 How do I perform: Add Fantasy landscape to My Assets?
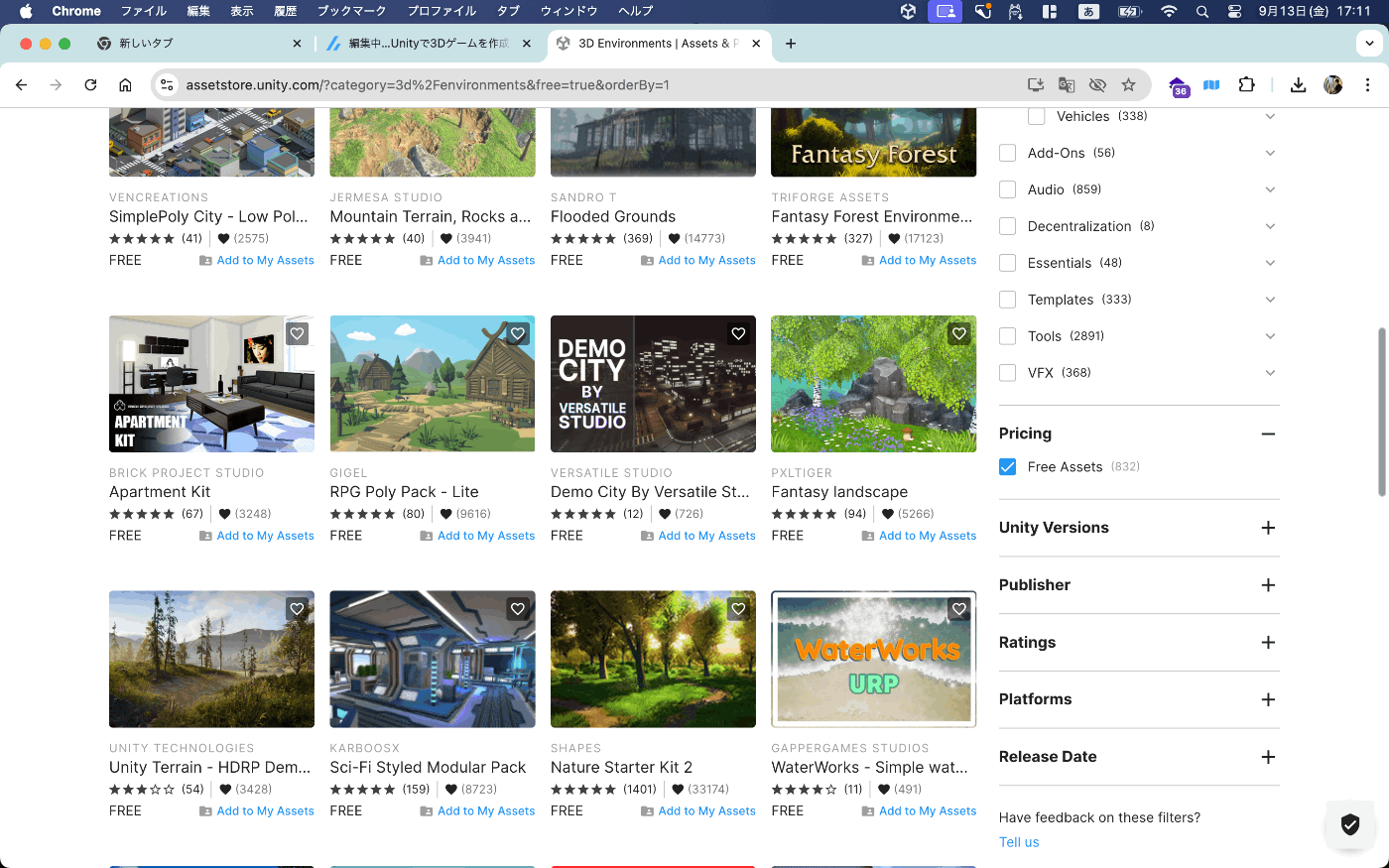pyautogui.click(x=919, y=536)
